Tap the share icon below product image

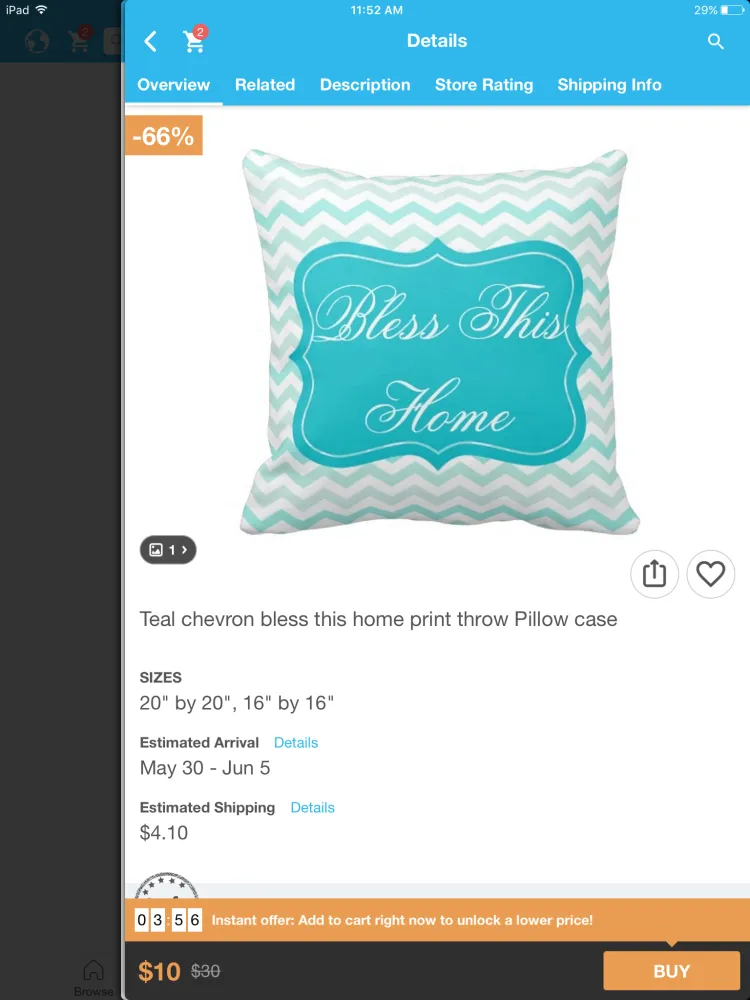click(x=654, y=574)
